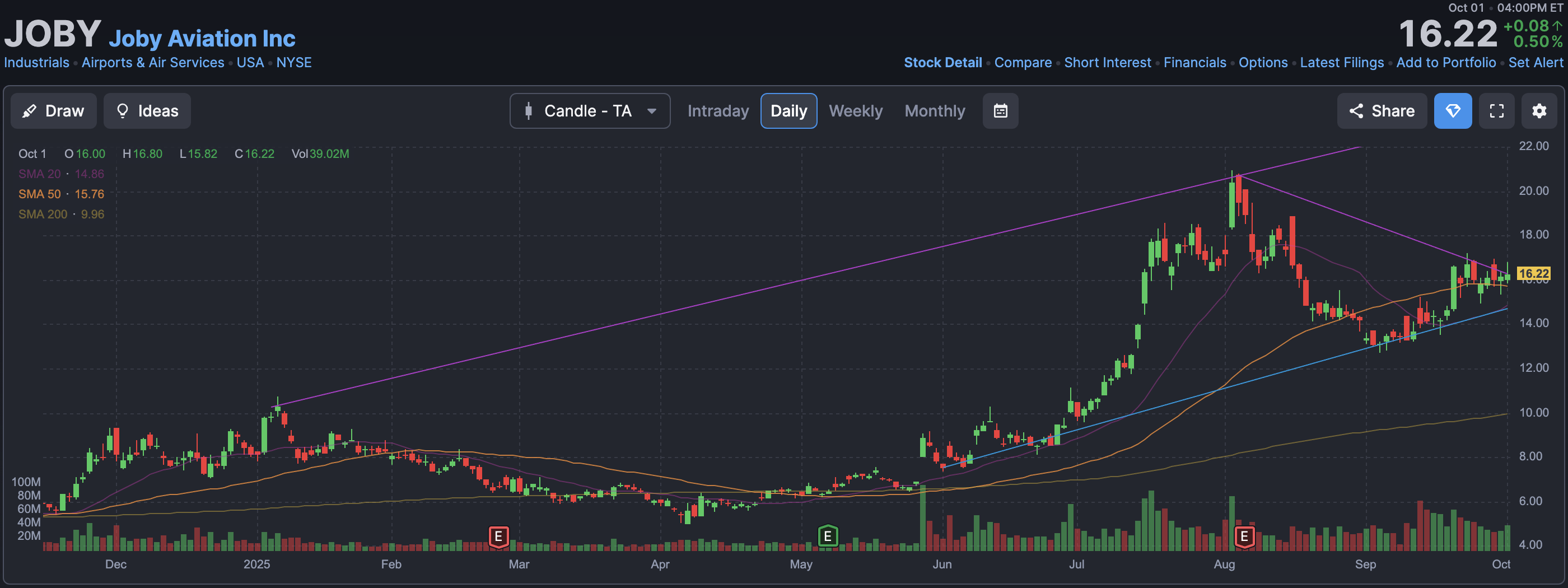Click the 22.00 price axis label

tap(1533, 146)
